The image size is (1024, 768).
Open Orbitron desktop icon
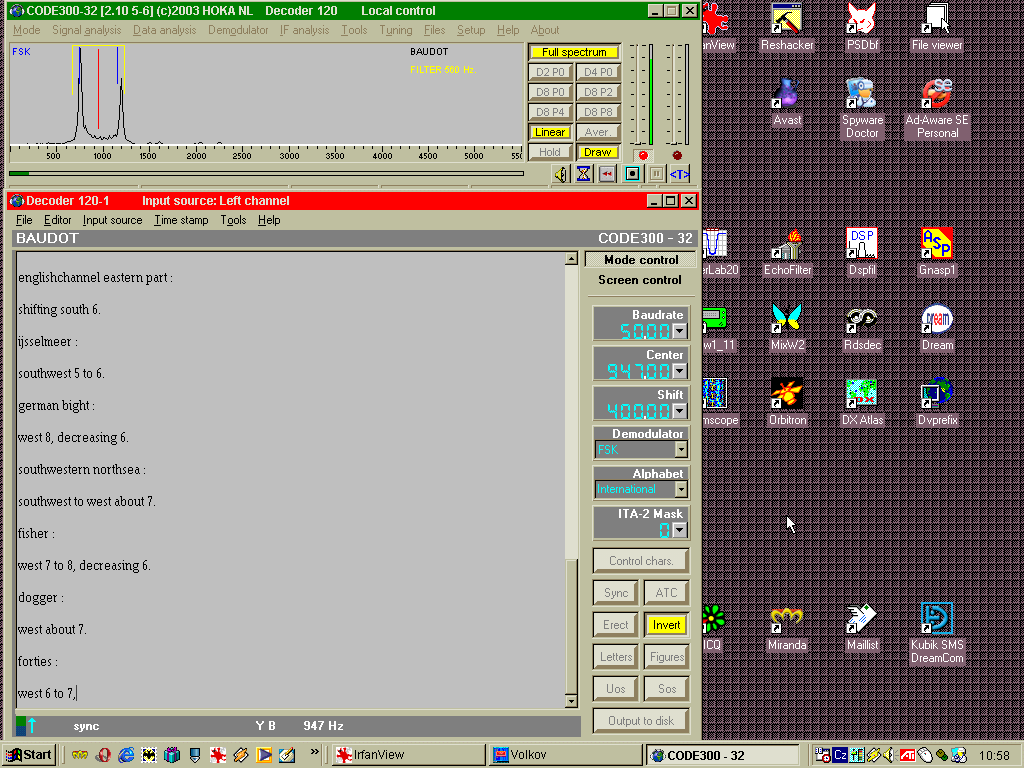click(x=787, y=402)
